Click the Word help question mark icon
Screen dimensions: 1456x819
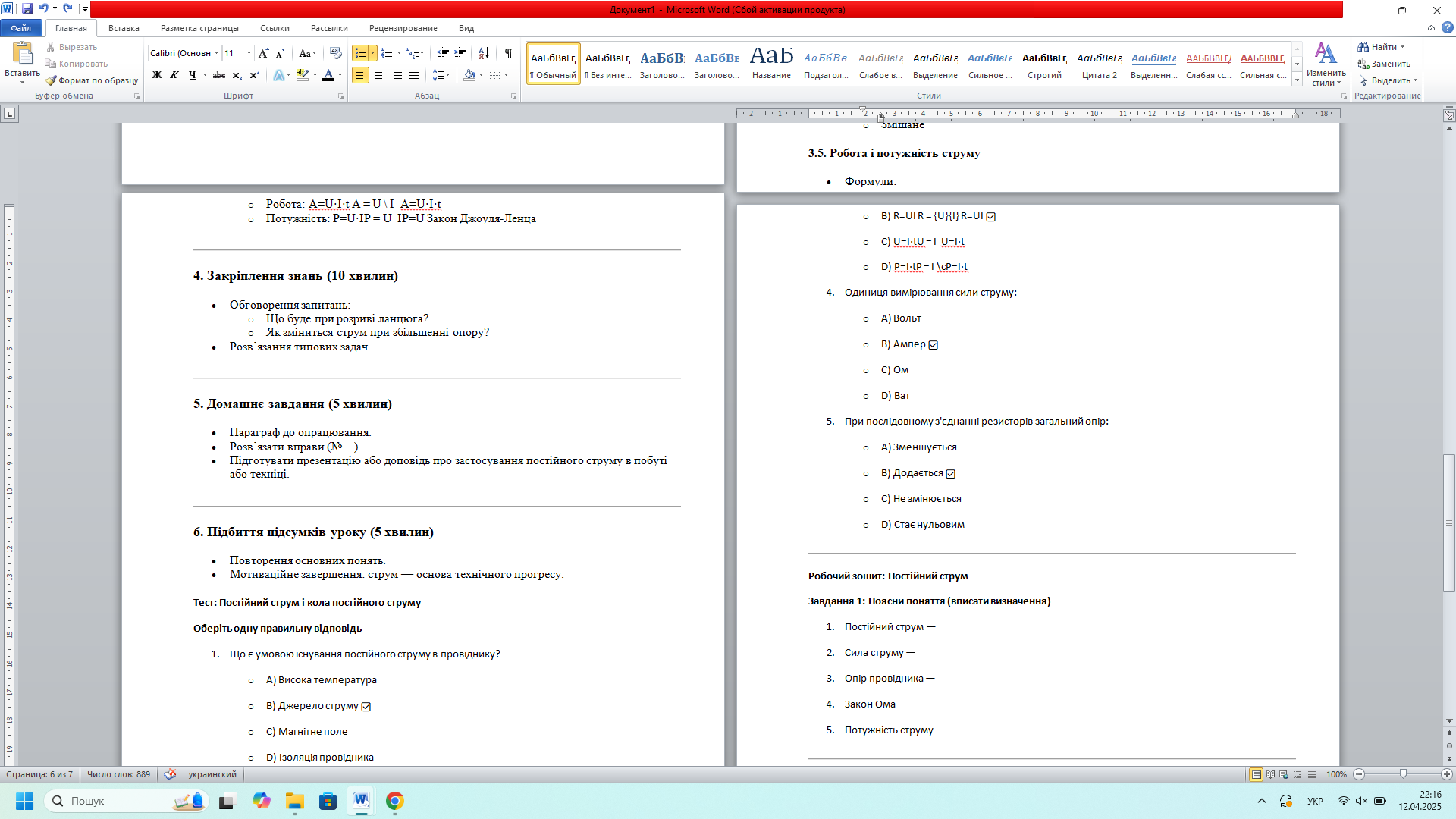(1447, 28)
